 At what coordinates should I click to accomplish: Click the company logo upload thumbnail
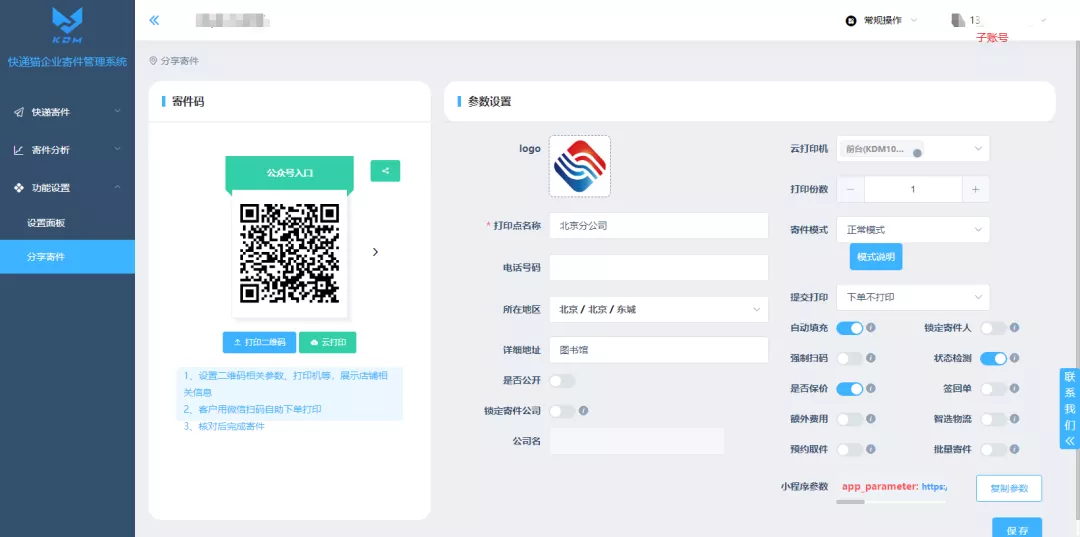[579, 166]
